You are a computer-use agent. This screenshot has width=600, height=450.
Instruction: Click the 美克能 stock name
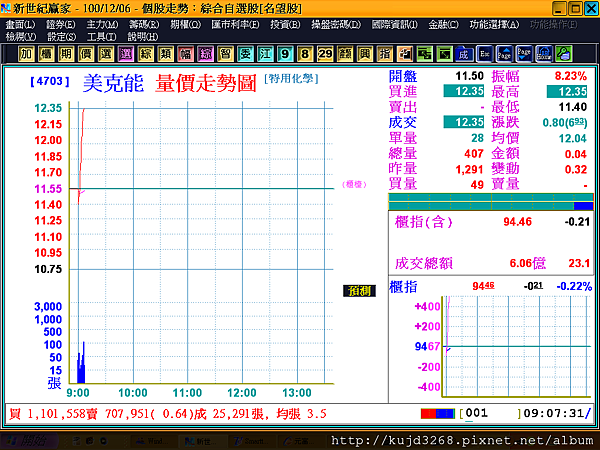point(113,83)
